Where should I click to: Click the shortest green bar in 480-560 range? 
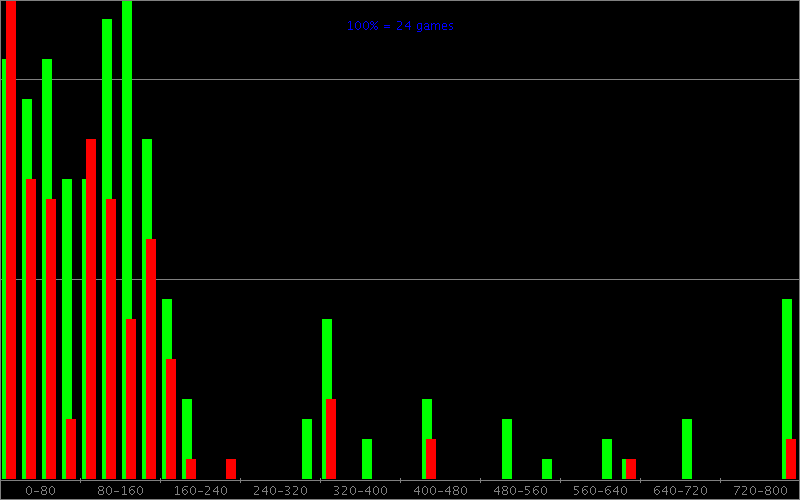tap(547, 469)
